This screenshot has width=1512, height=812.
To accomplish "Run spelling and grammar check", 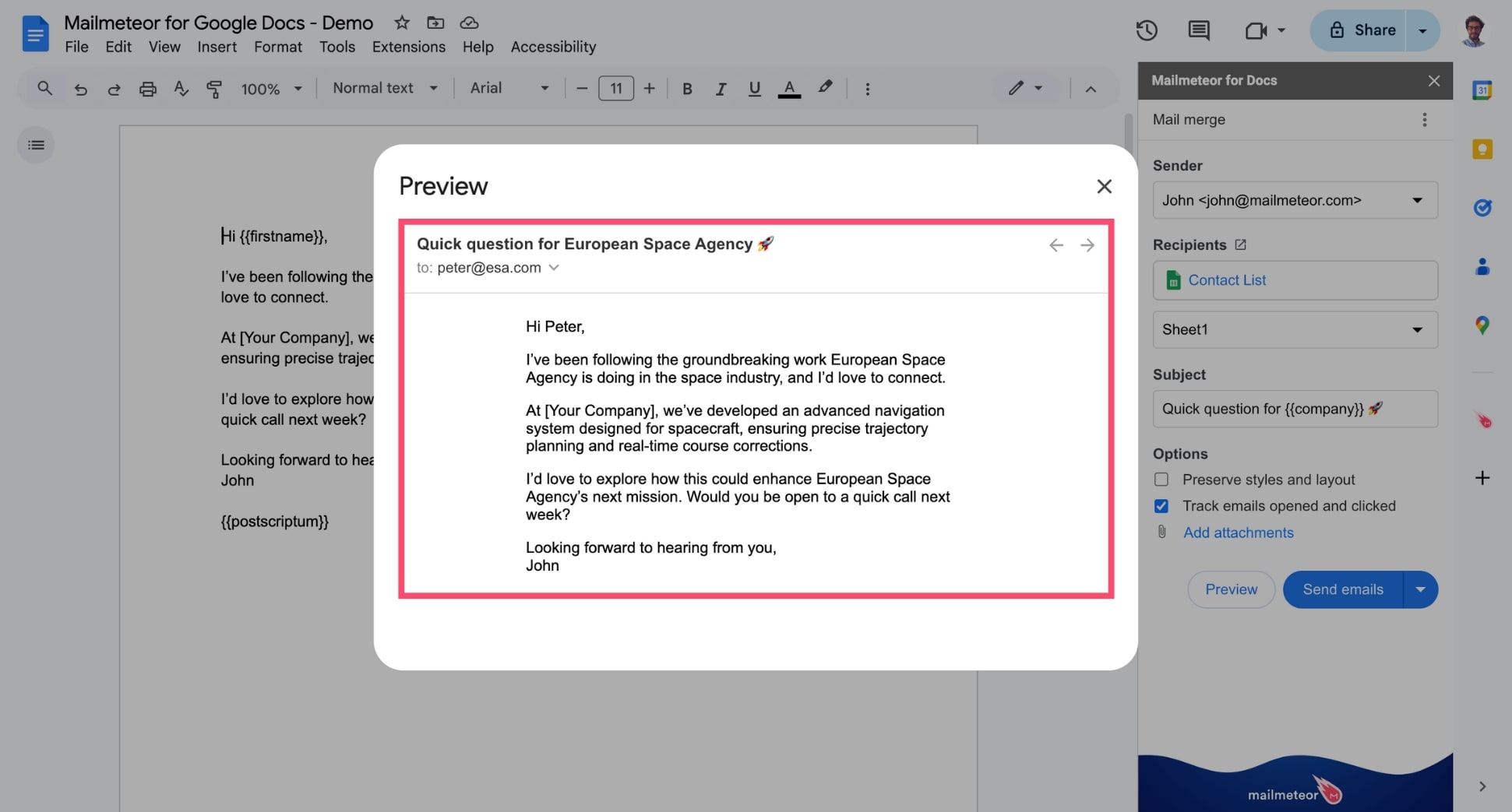I will (181, 89).
